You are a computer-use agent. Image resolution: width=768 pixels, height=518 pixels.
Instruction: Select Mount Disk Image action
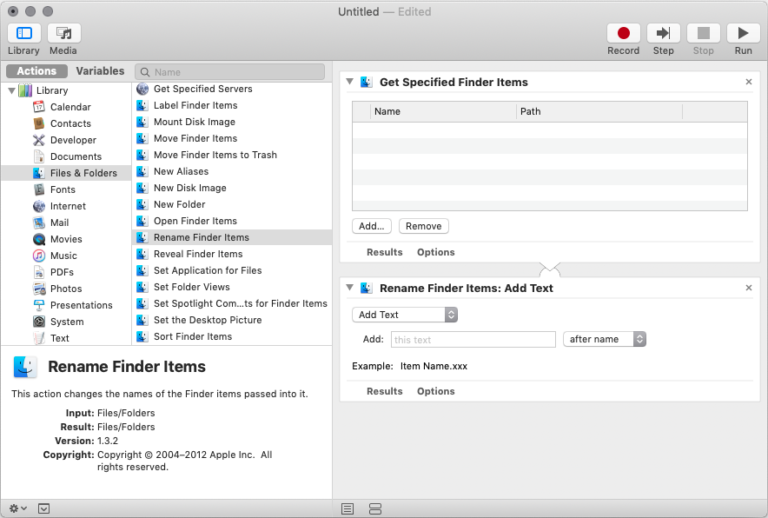232,122
